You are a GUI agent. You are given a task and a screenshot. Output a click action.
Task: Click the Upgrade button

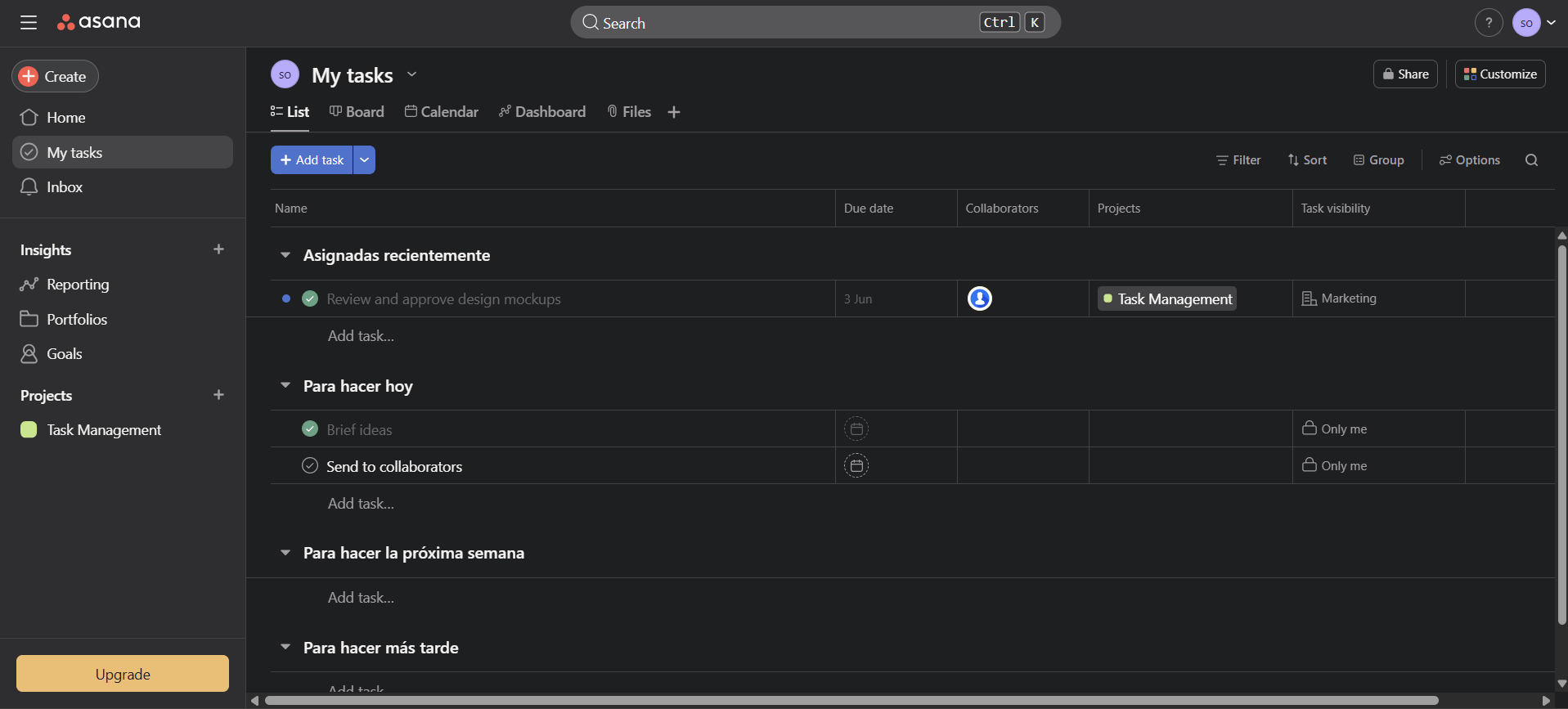[x=123, y=674]
